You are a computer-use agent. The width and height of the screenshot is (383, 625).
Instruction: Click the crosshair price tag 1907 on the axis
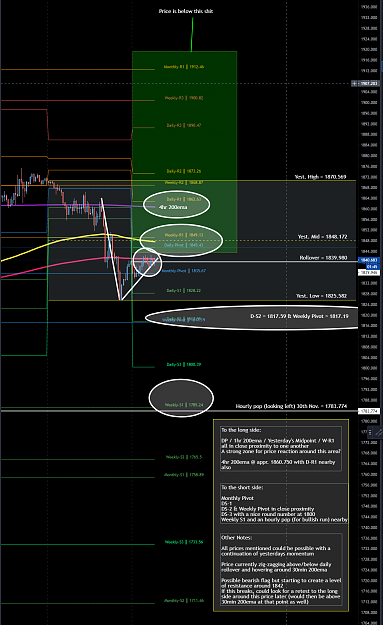[x=369, y=83]
